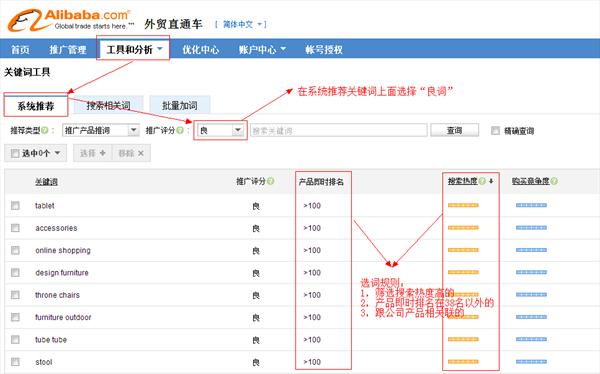Click keyword text 'throne chairs'

(x=57, y=295)
